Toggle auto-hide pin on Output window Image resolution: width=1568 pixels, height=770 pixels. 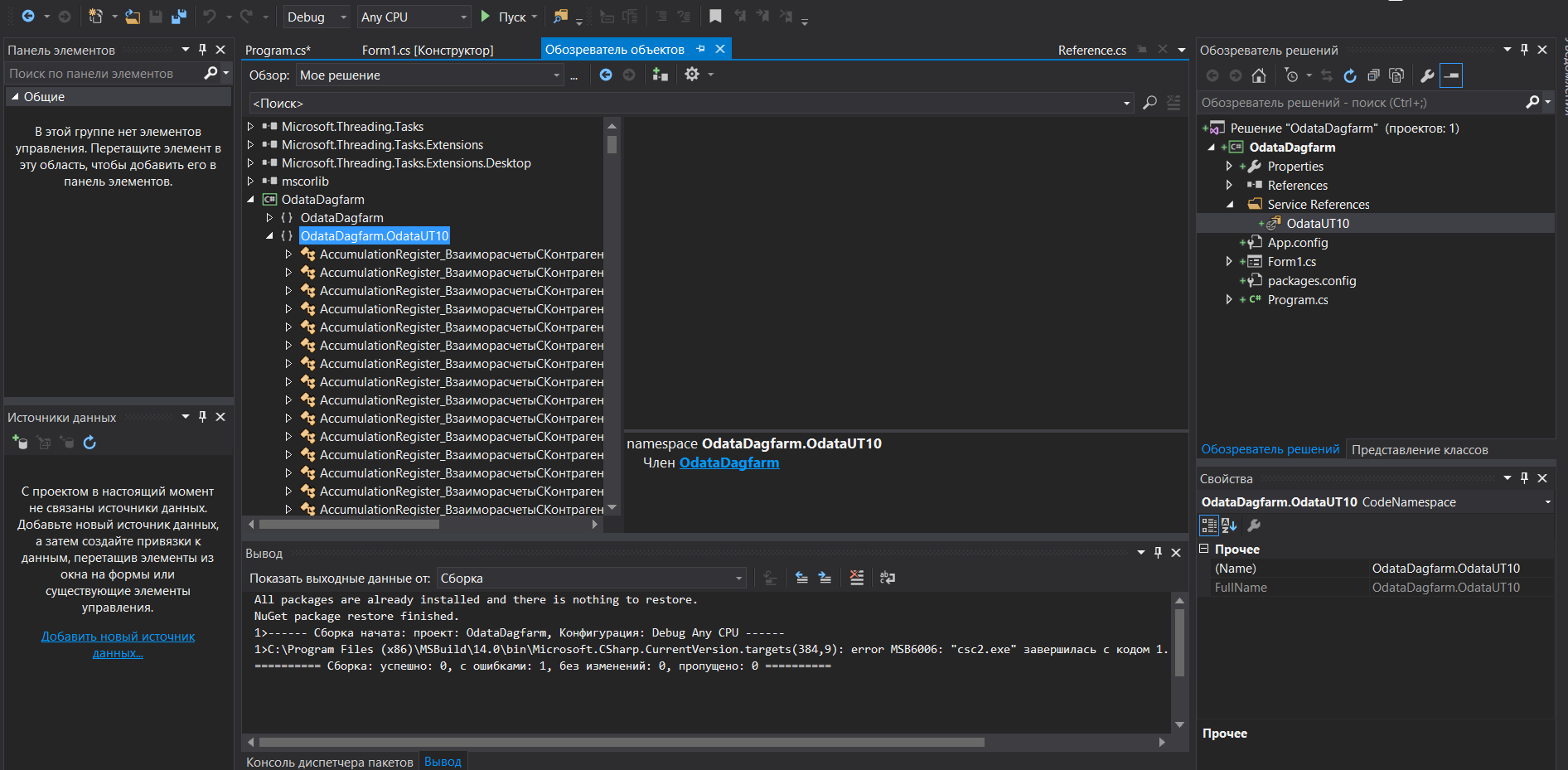tap(1158, 553)
